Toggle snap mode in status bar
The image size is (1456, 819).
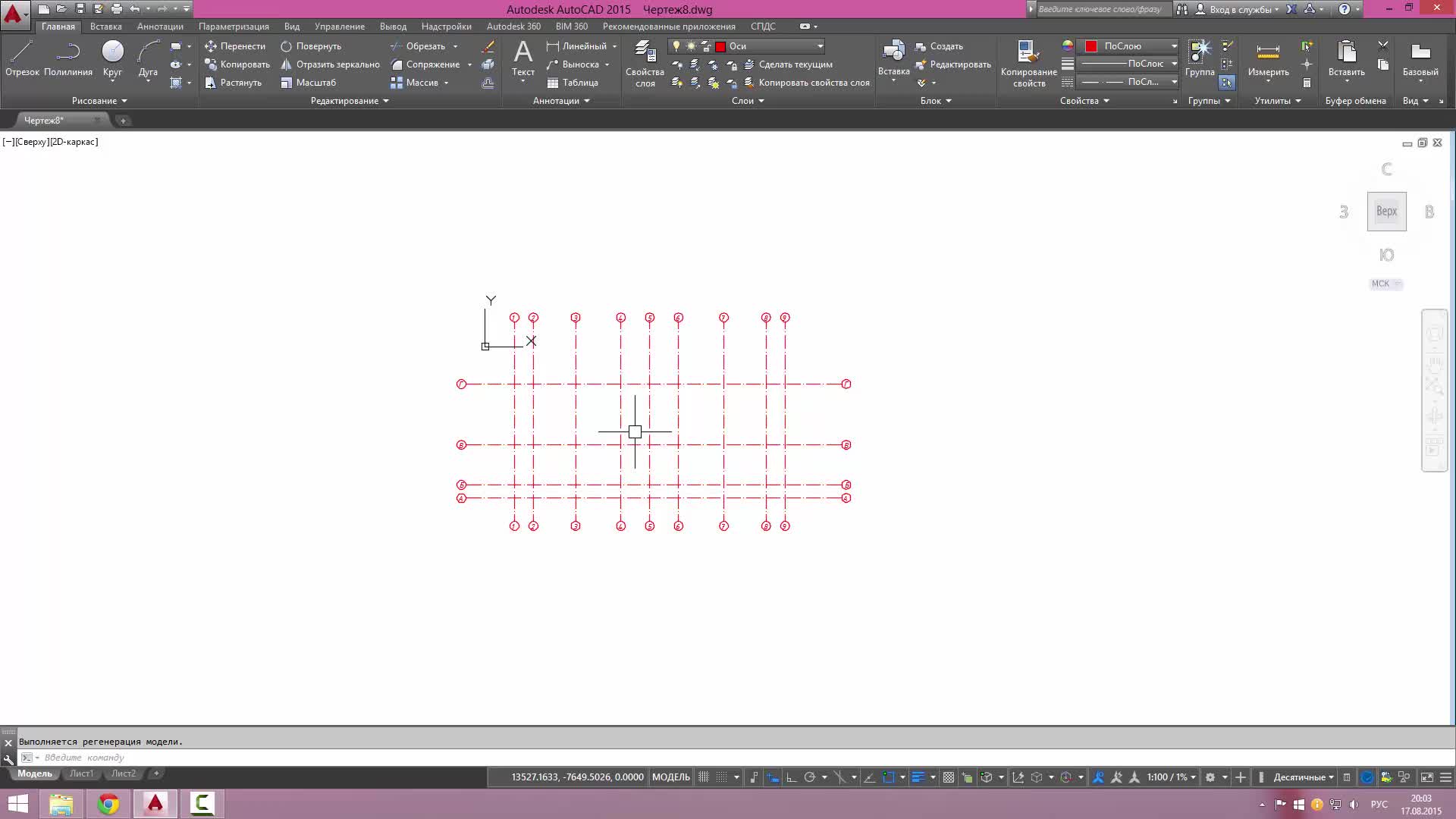coord(722,777)
